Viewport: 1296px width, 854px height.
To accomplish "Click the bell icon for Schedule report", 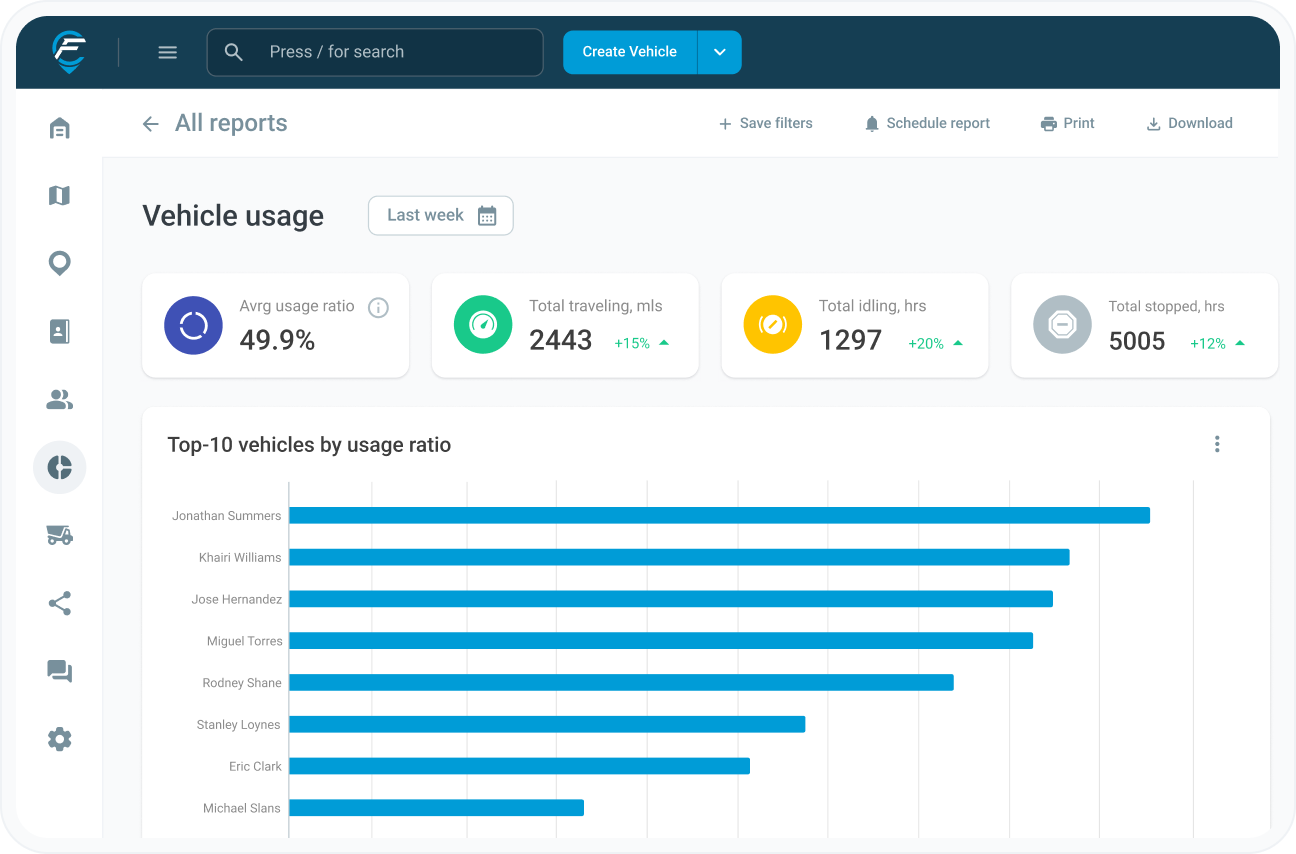I will coord(872,124).
